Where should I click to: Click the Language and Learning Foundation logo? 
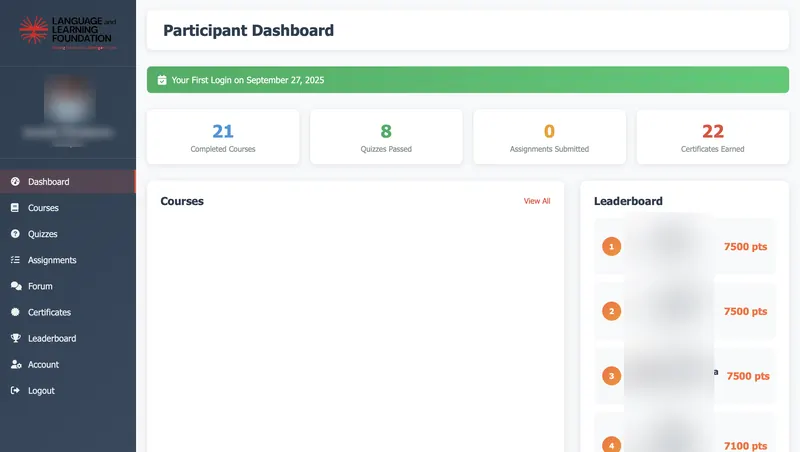click(68, 33)
